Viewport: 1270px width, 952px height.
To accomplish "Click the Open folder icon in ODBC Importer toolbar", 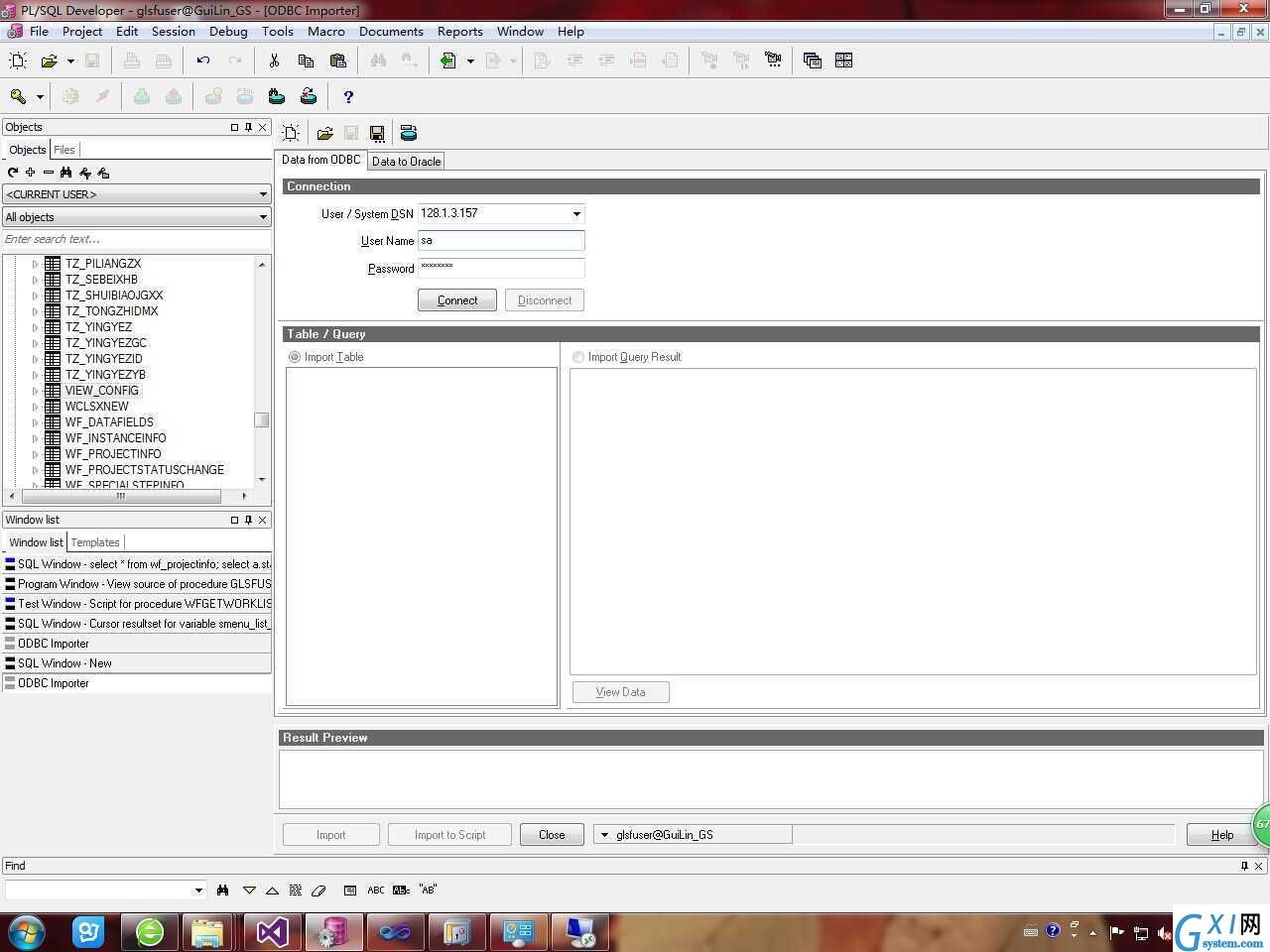I will click(x=324, y=133).
